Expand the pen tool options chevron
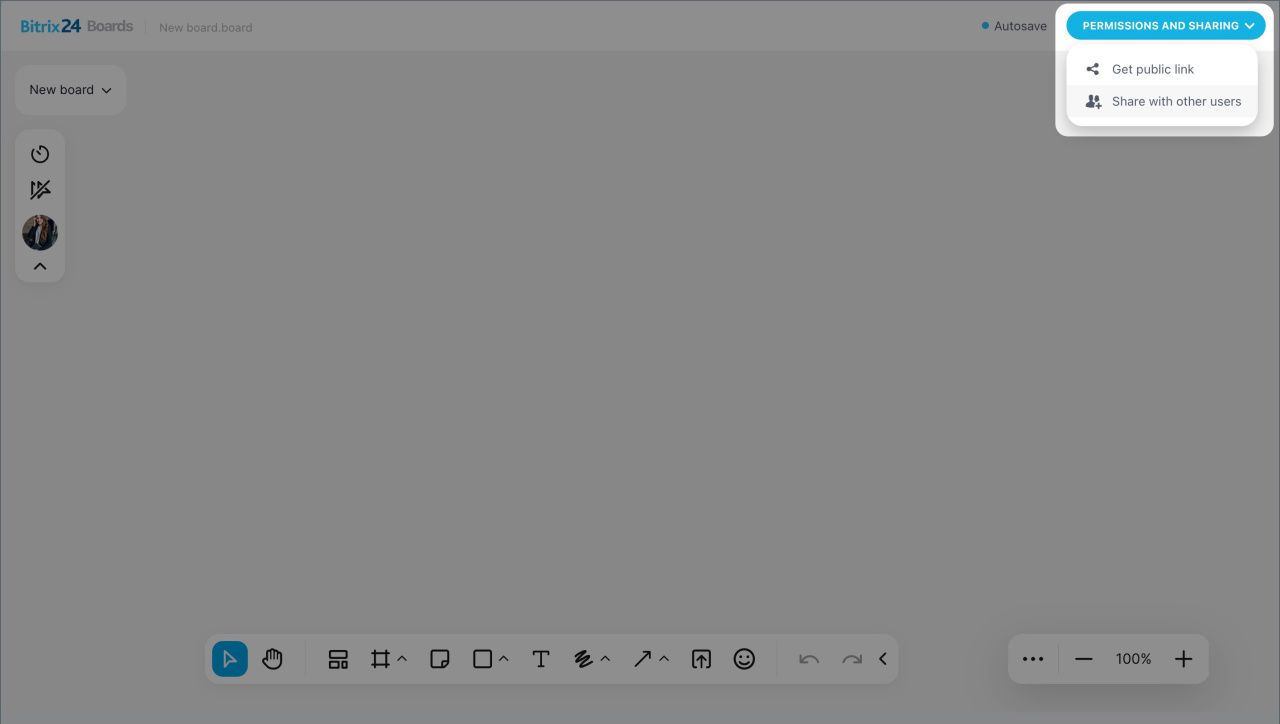The image size is (1280, 724). 605,659
